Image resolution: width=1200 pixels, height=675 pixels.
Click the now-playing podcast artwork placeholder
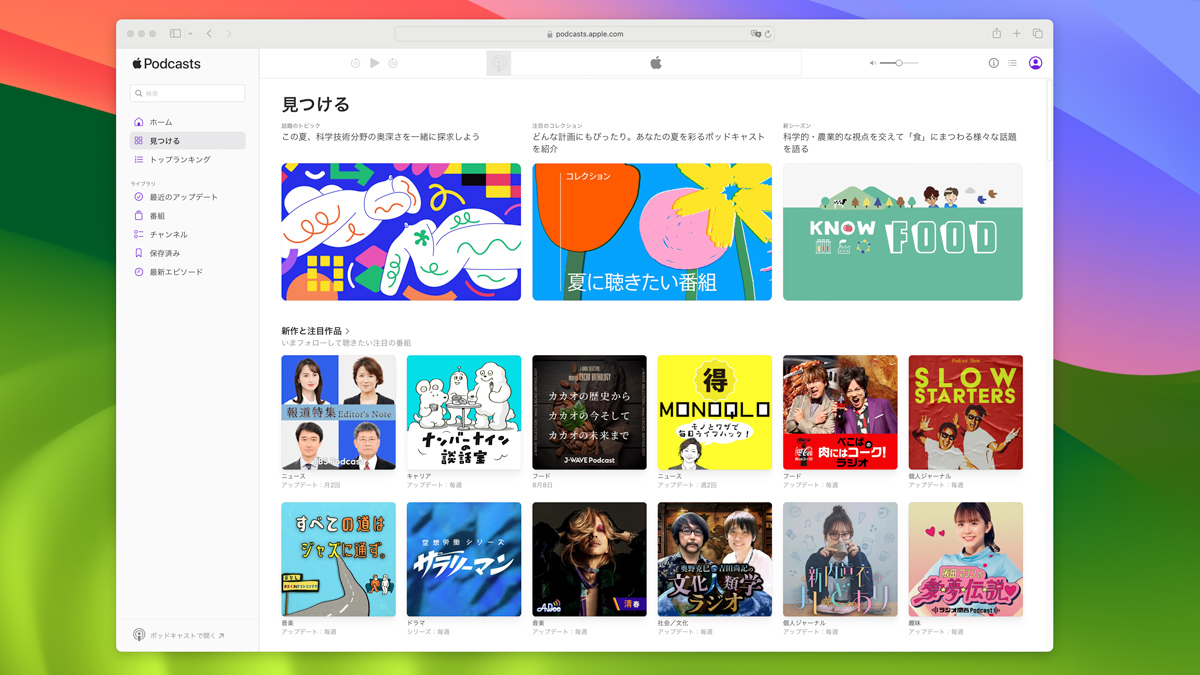pos(499,64)
